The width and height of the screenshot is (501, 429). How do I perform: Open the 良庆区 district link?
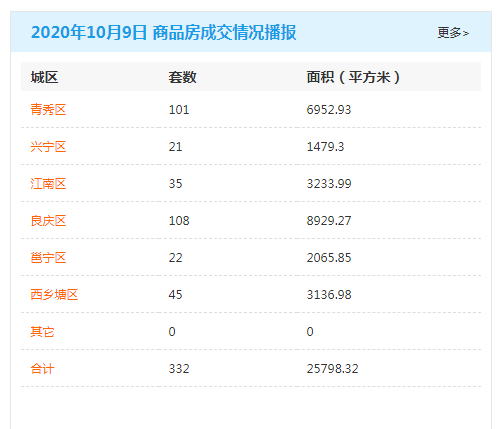tap(48, 220)
